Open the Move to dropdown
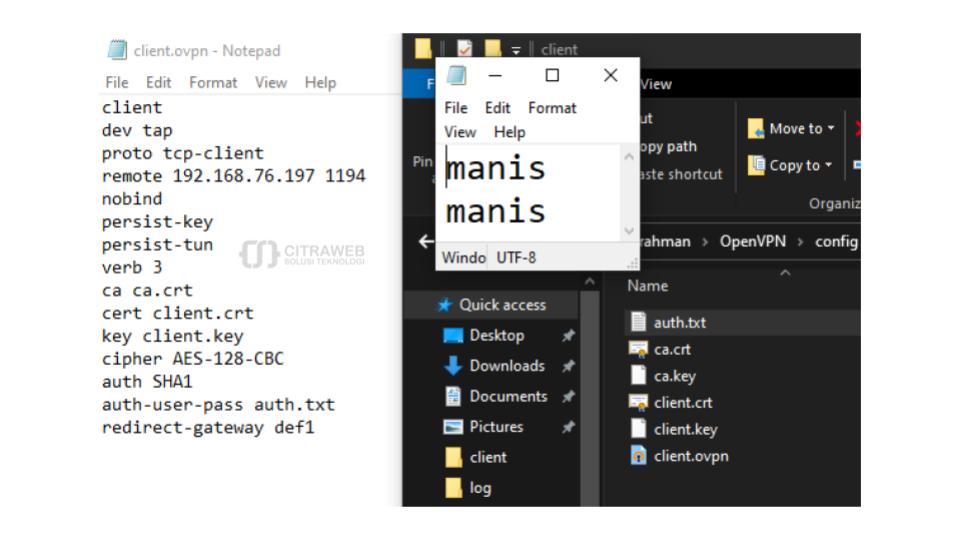 click(x=792, y=129)
